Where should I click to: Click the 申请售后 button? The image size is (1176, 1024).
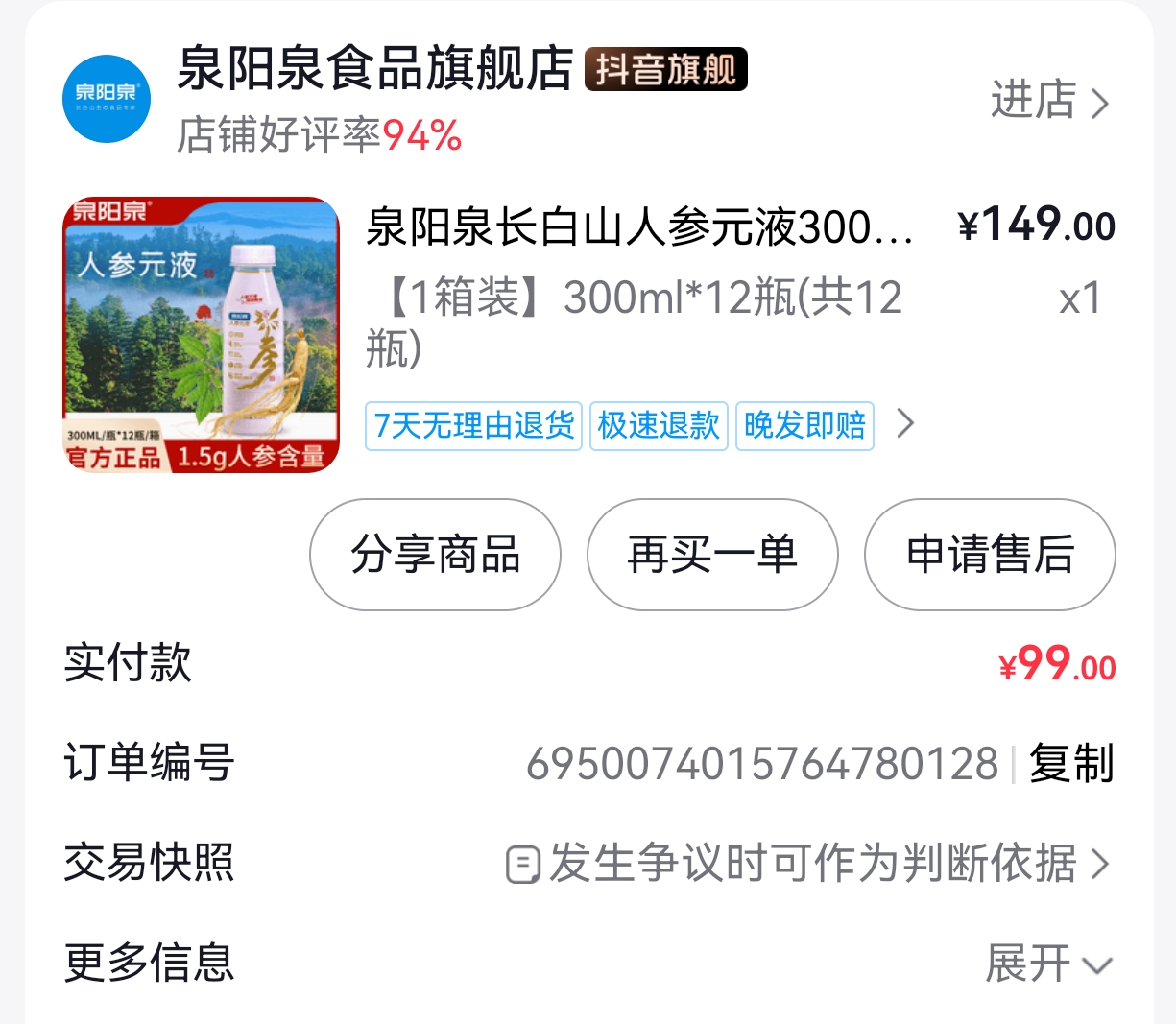click(990, 555)
